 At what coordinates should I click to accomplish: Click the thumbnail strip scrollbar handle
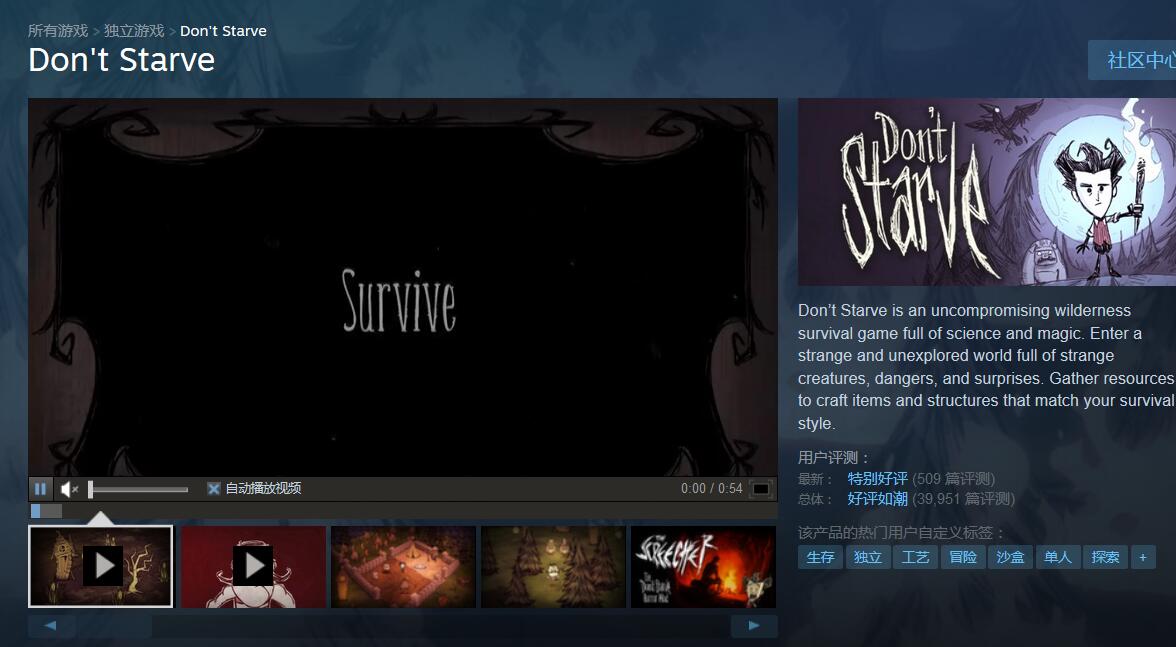click(114, 626)
